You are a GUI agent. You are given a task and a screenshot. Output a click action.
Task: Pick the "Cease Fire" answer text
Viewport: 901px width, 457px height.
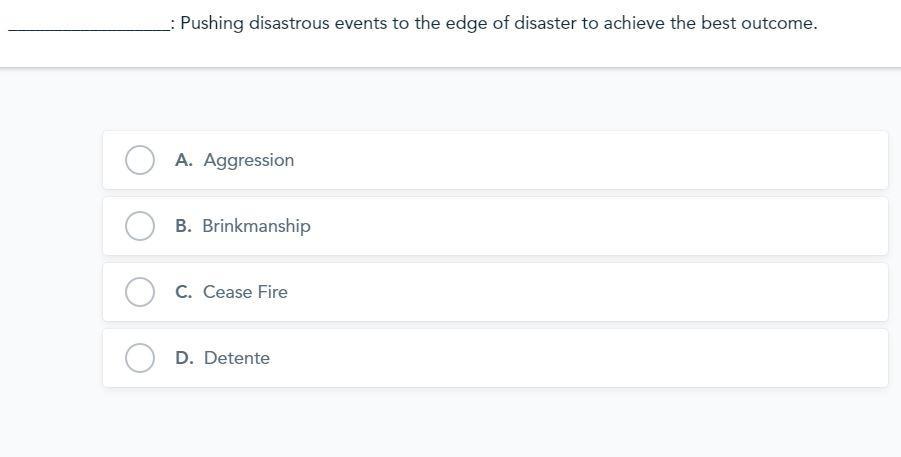(245, 292)
